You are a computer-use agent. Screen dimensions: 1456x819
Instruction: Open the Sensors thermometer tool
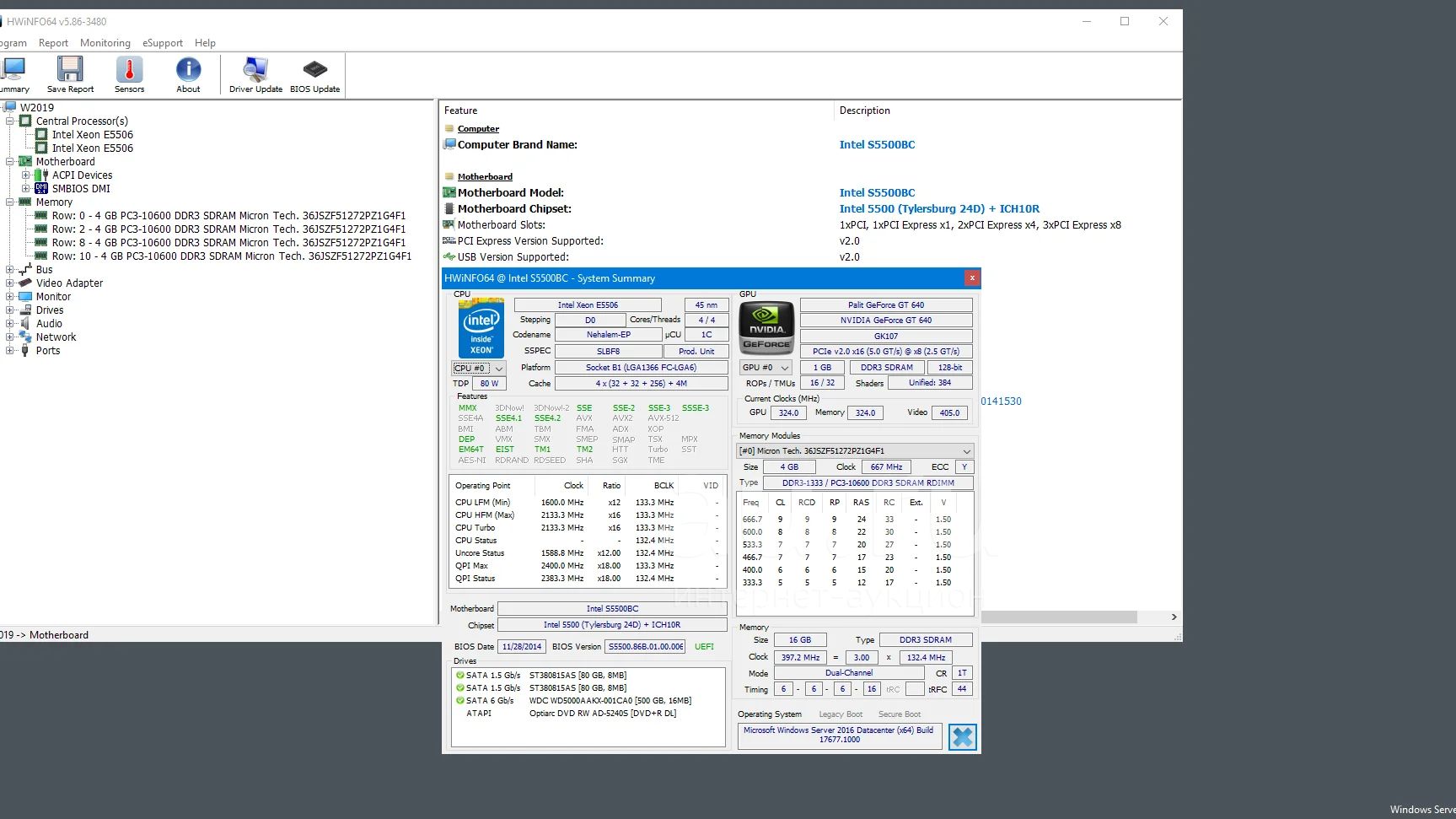tap(129, 74)
